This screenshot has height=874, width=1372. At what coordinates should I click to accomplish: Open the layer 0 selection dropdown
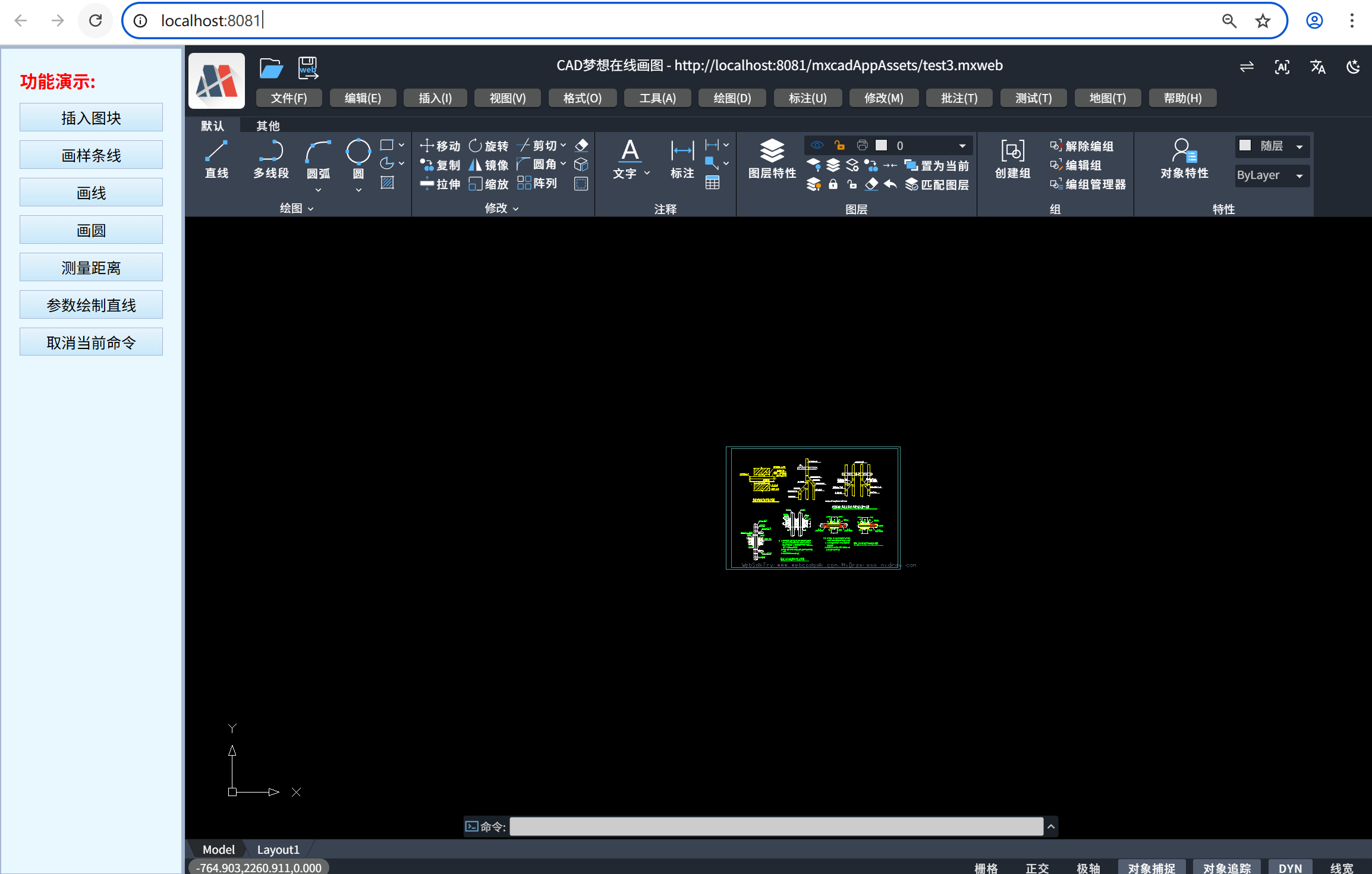pos(962,146)
